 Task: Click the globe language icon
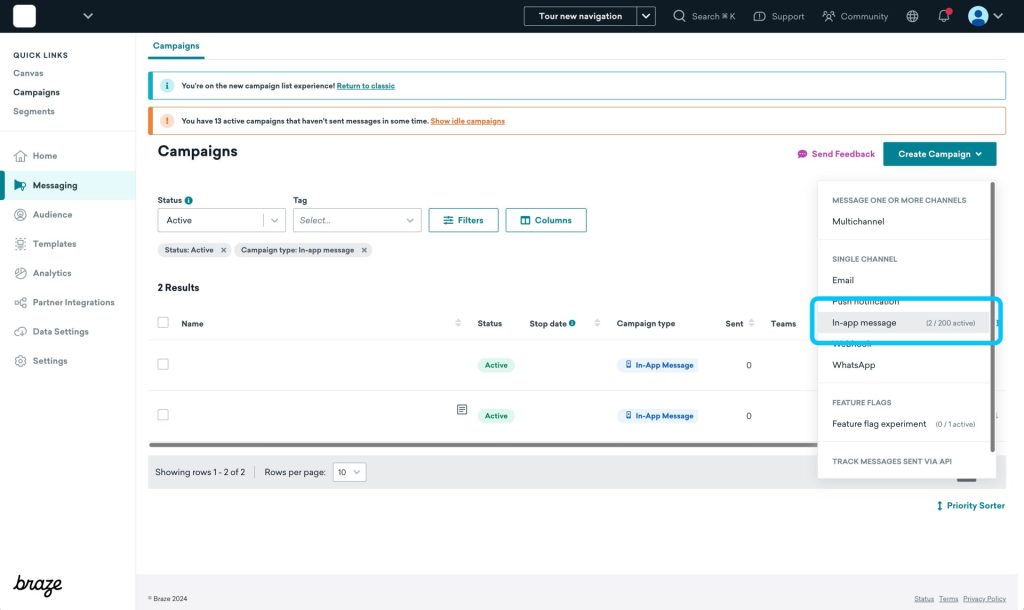912,16
